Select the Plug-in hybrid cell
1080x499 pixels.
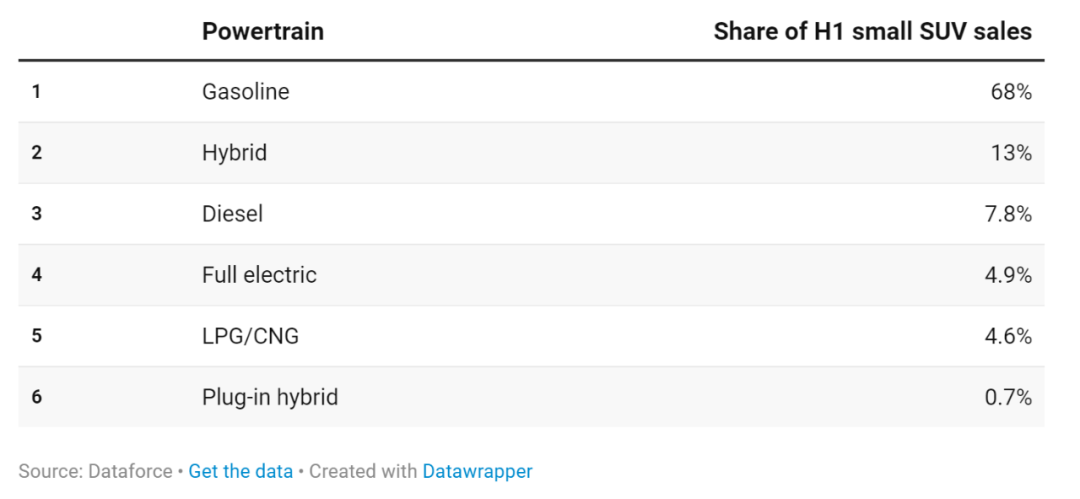click(x=270, y=397)
